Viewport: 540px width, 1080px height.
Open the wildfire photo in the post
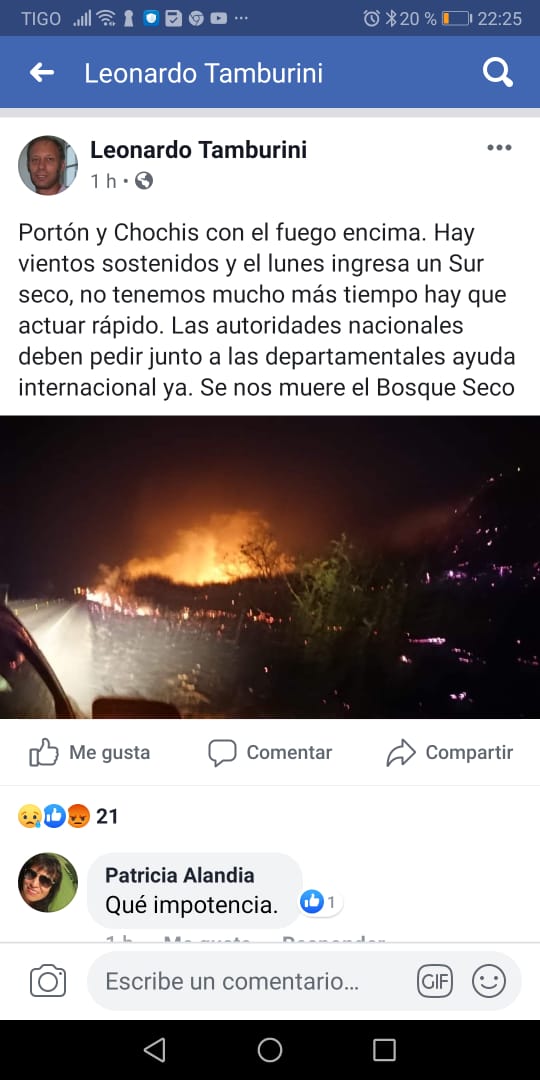[270, 567]
